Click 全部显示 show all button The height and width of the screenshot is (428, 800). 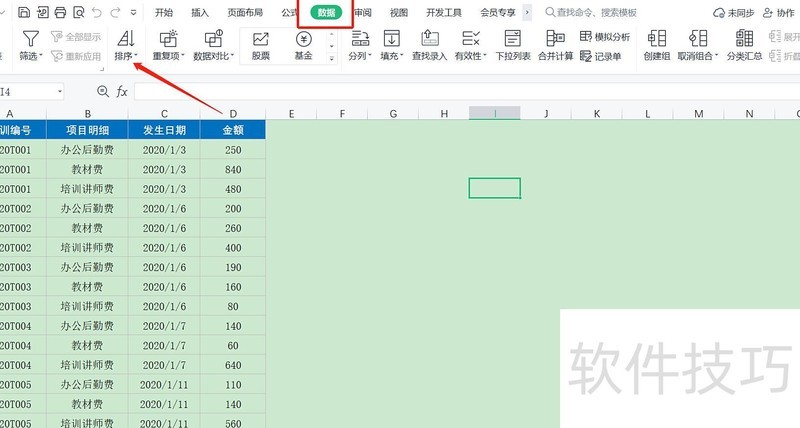point(76,37)
